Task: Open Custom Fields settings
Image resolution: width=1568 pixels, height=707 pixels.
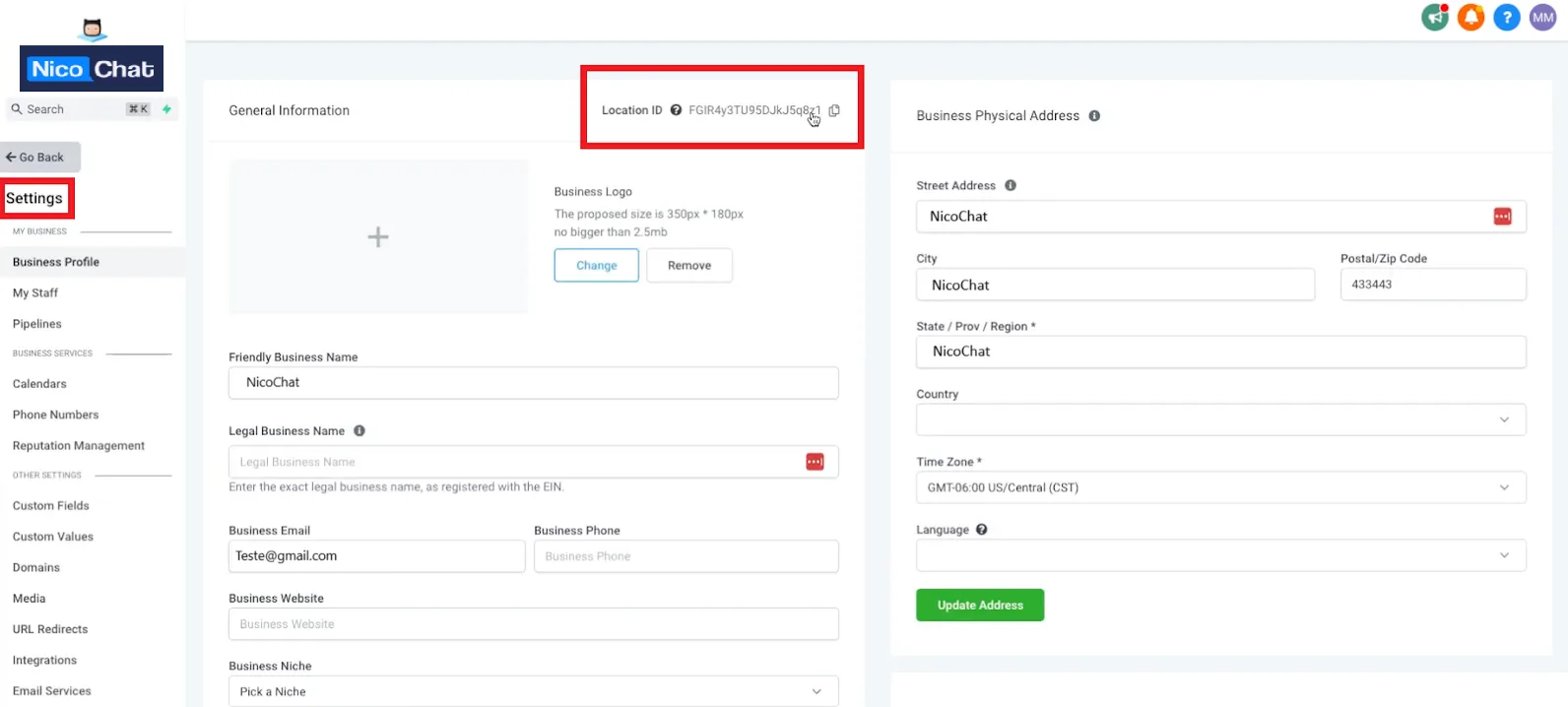Action: 51,506
